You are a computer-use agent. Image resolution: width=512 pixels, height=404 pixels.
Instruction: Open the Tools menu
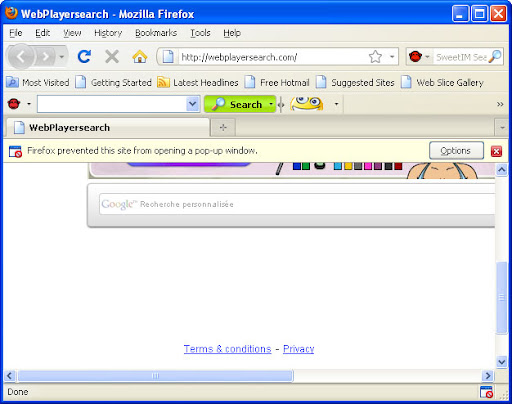point(200,33)
